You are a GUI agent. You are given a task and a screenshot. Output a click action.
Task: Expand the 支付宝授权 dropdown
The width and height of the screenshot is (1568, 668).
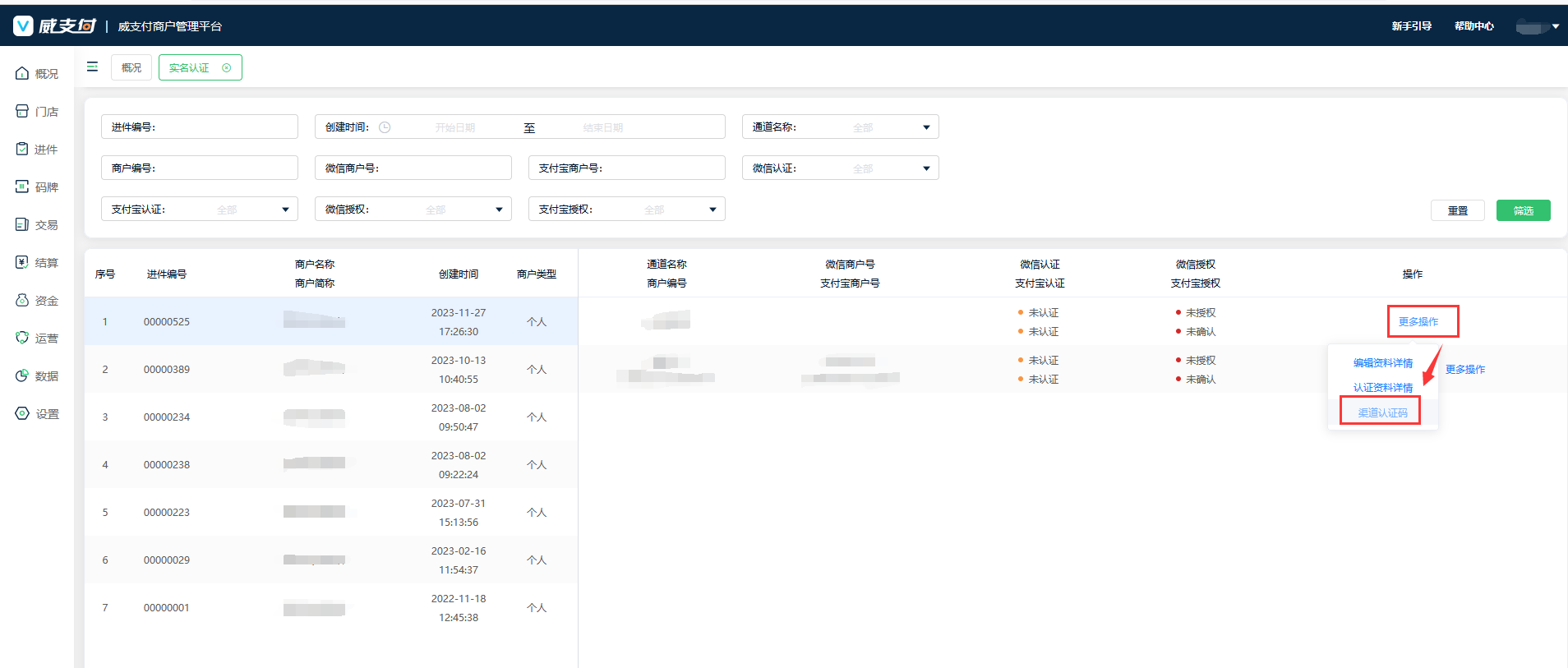coord(712,210)
